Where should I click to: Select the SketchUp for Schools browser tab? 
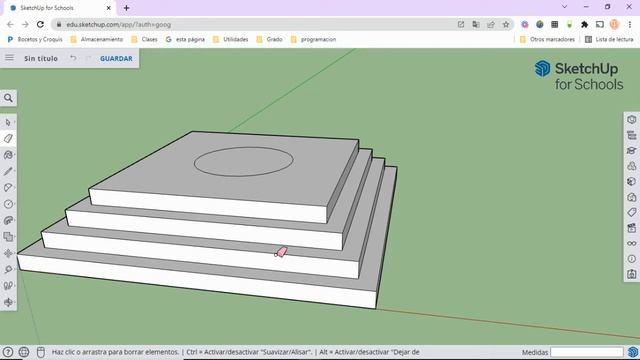60,8
